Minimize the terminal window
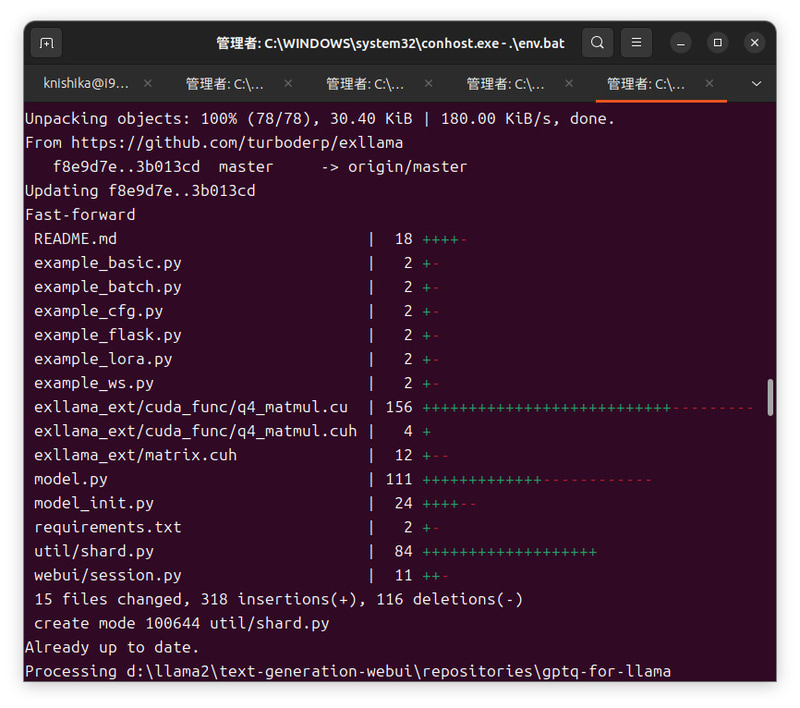Screen dimensions: 800x708 click(x=681, y=43)
